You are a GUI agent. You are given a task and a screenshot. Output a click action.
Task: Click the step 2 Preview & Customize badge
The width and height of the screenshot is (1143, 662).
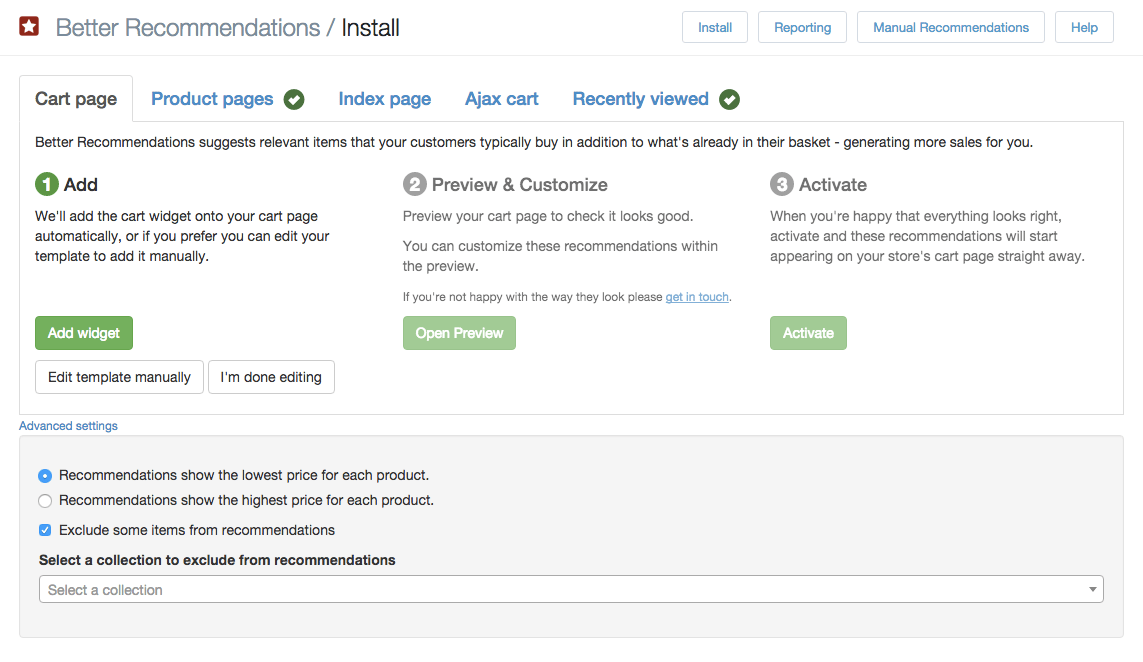(415, 184)
